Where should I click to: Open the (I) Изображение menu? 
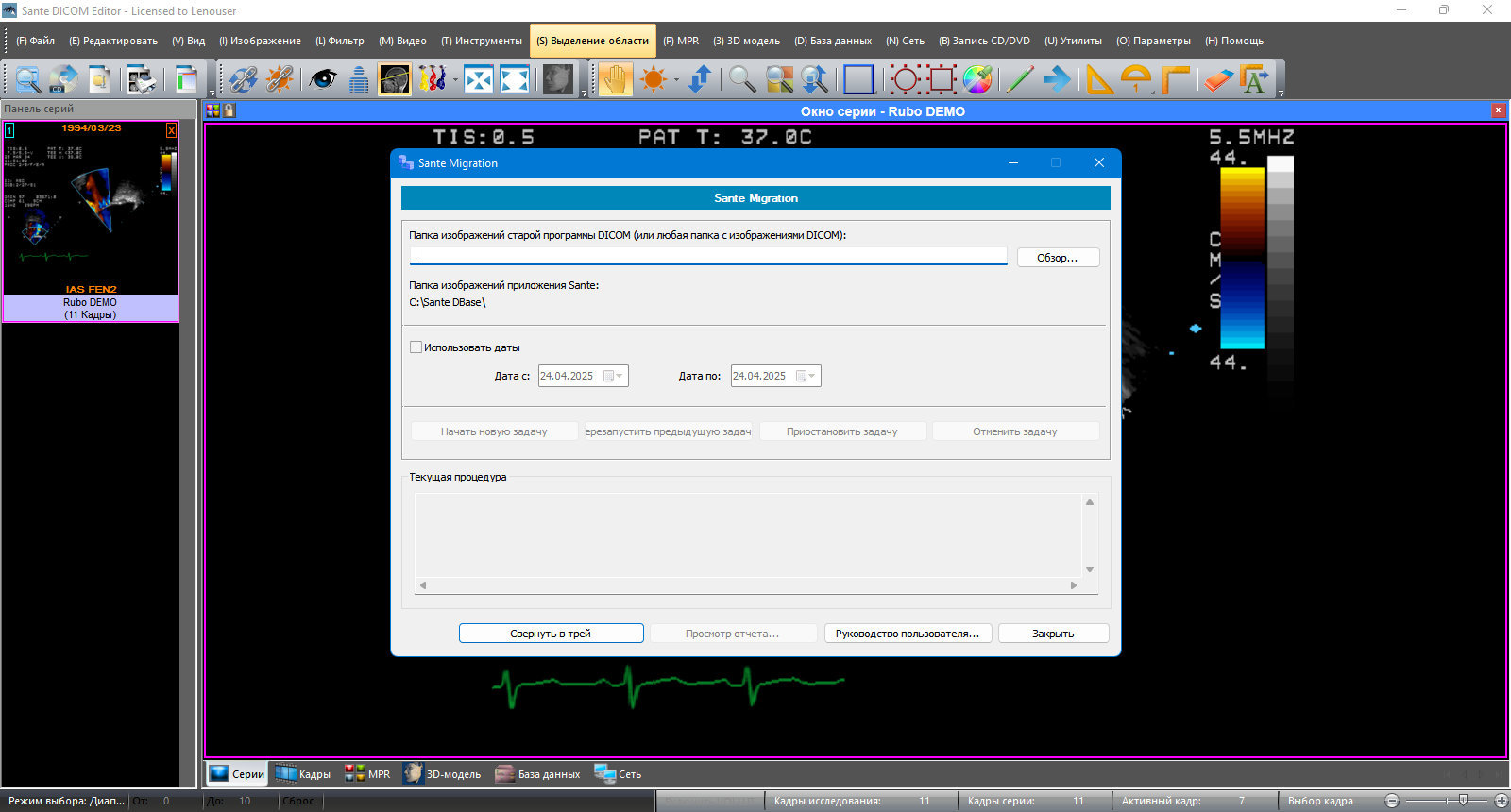[260, 41]
